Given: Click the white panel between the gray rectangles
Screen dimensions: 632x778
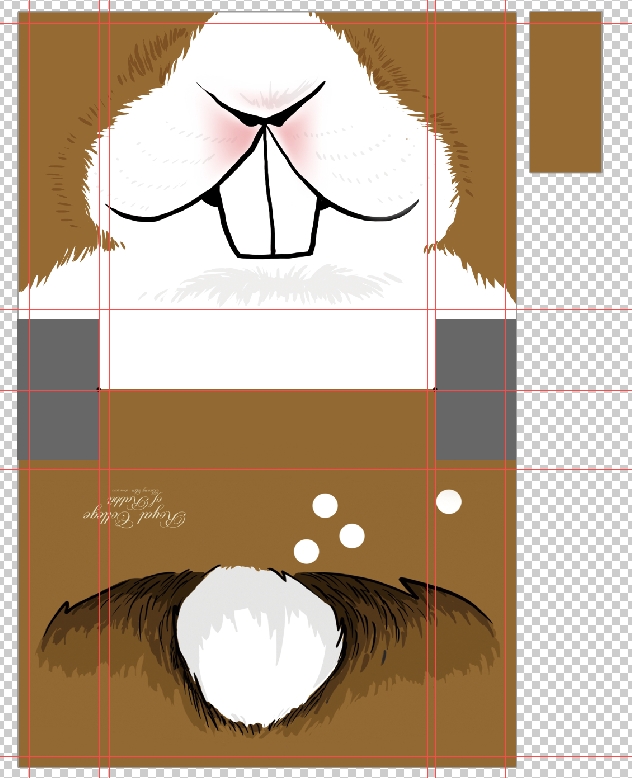Looking at the screenshot, I should coord(267,350).
